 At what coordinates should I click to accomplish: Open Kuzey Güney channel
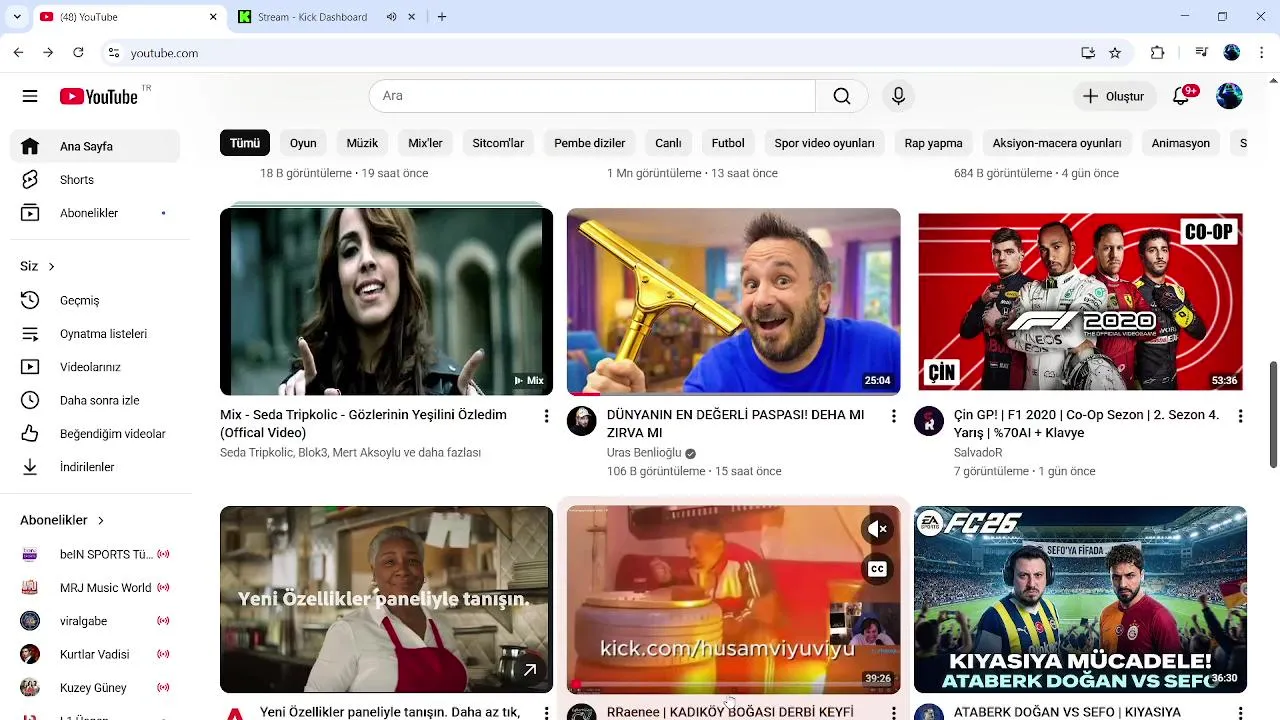click(95, 688)
